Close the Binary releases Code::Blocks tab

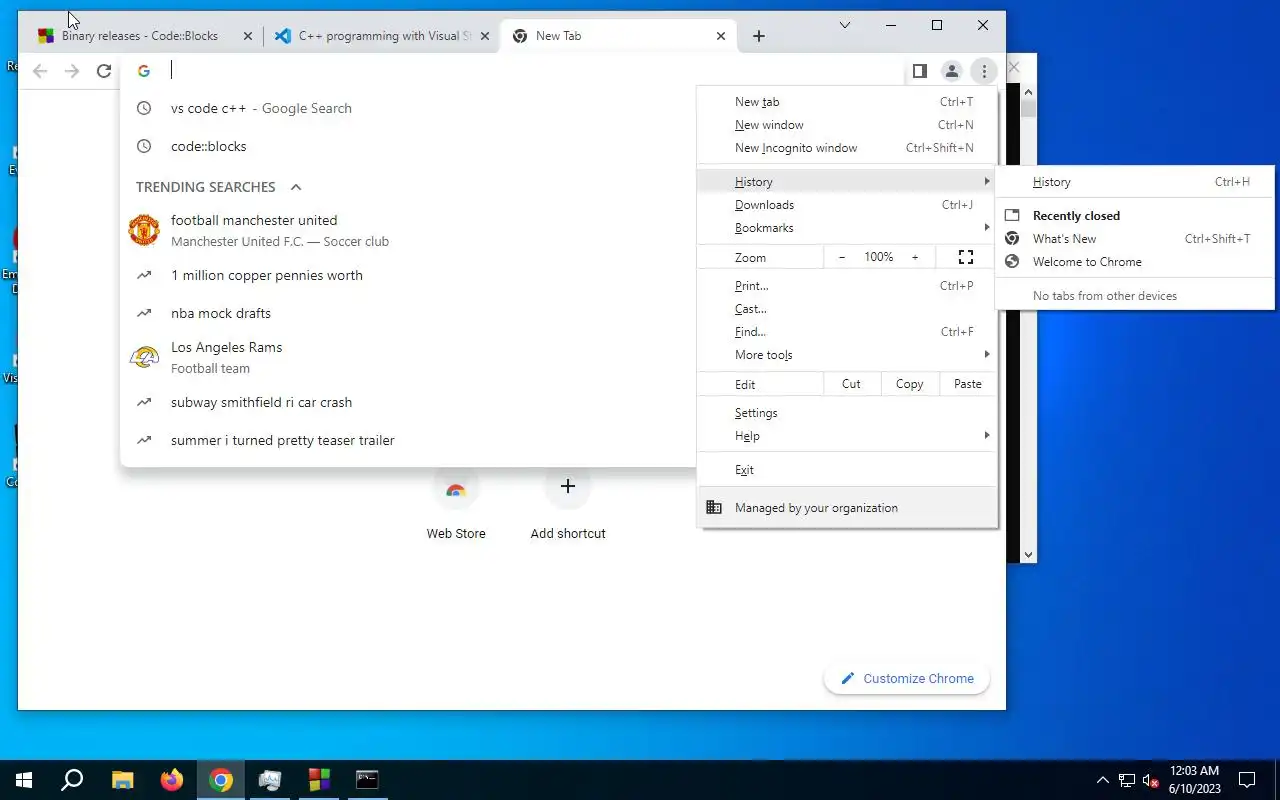click(x=248, y=36)
